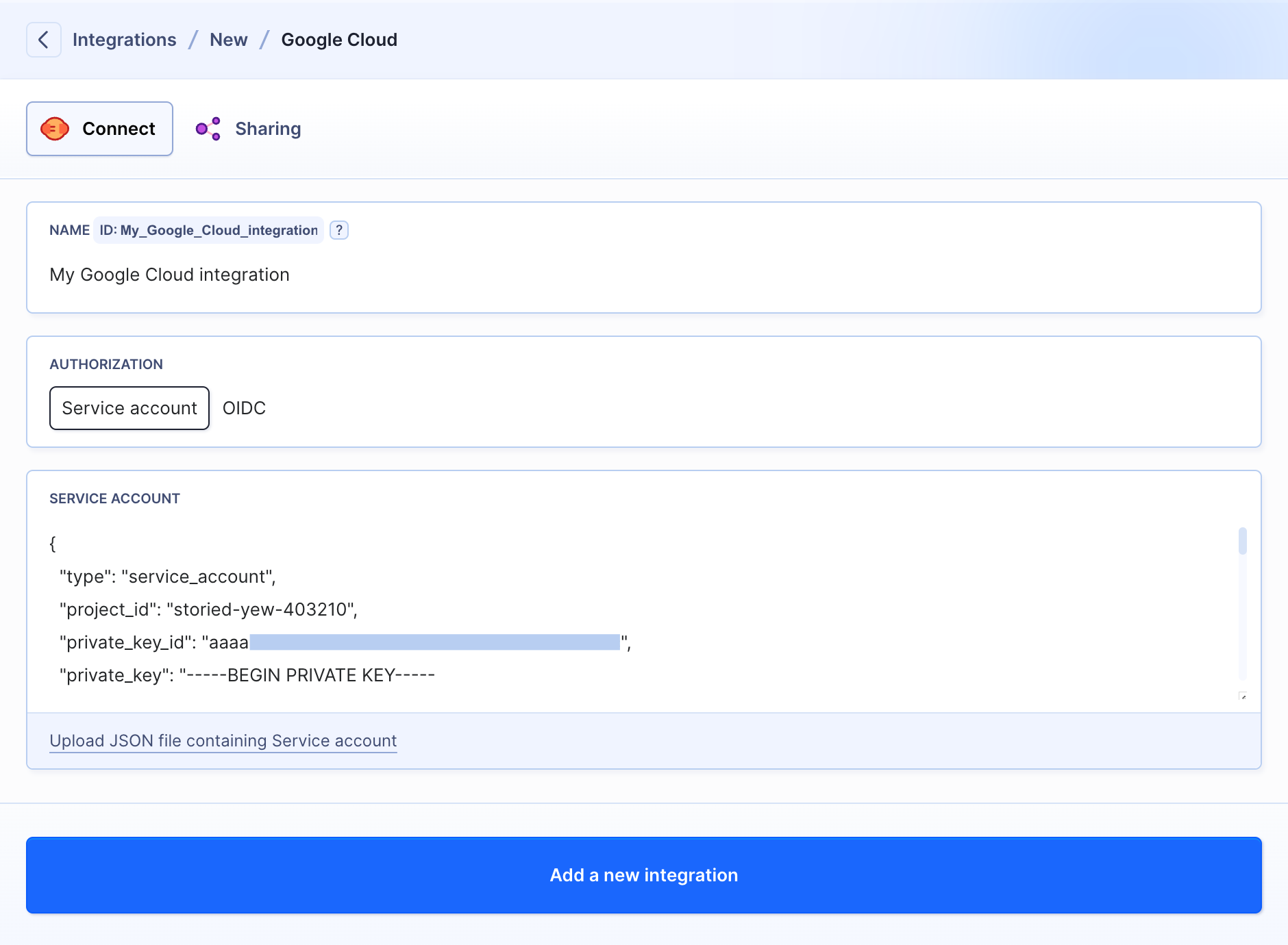The image size is (1288, 945).
Task: Click the textarea resize handle
Action: click(1243, 696)
